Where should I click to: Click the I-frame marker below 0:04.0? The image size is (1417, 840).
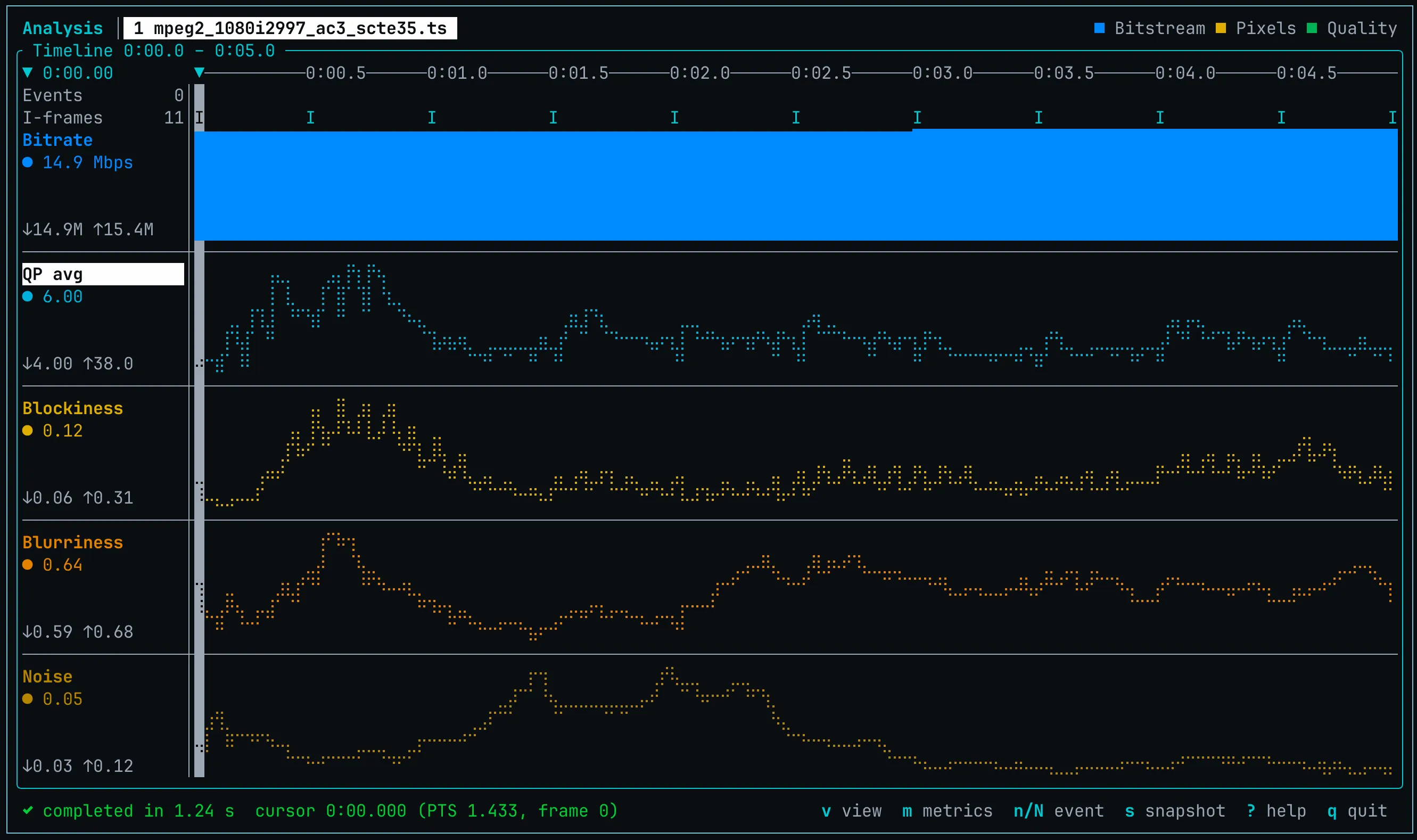coord(1160,118)
